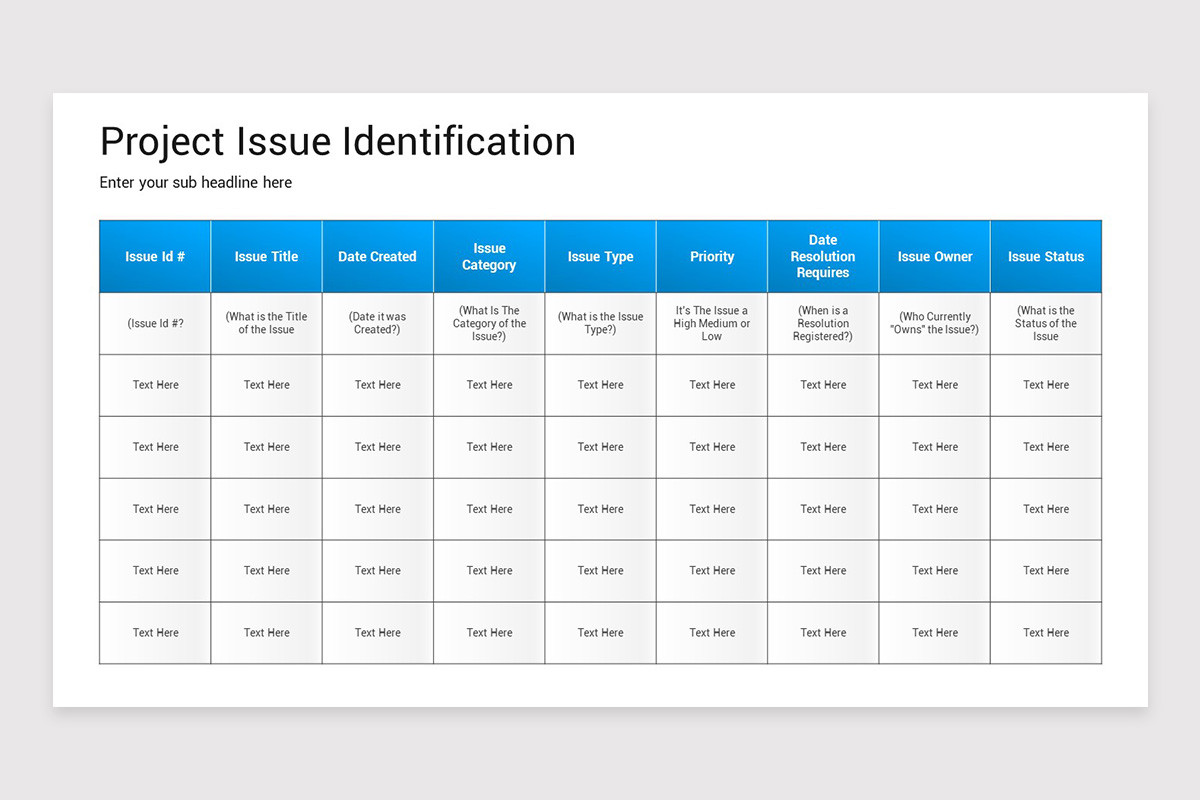The width and height of the screenshot is (1200, 800).
Task: Select the '(What is the Title of the Issue' cell
Action: point(266,323)
